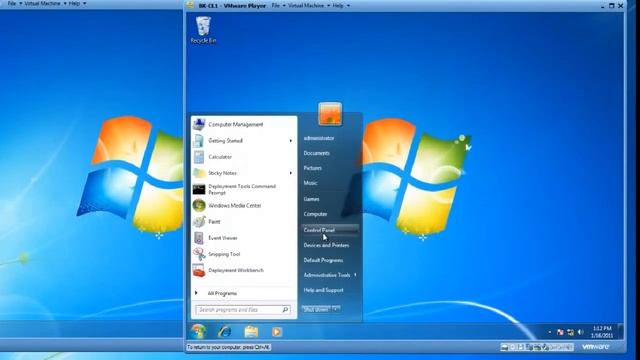Click the user account picture
Image resolution: width=640 pixels, height=360 pixels.
coord(330,114)
